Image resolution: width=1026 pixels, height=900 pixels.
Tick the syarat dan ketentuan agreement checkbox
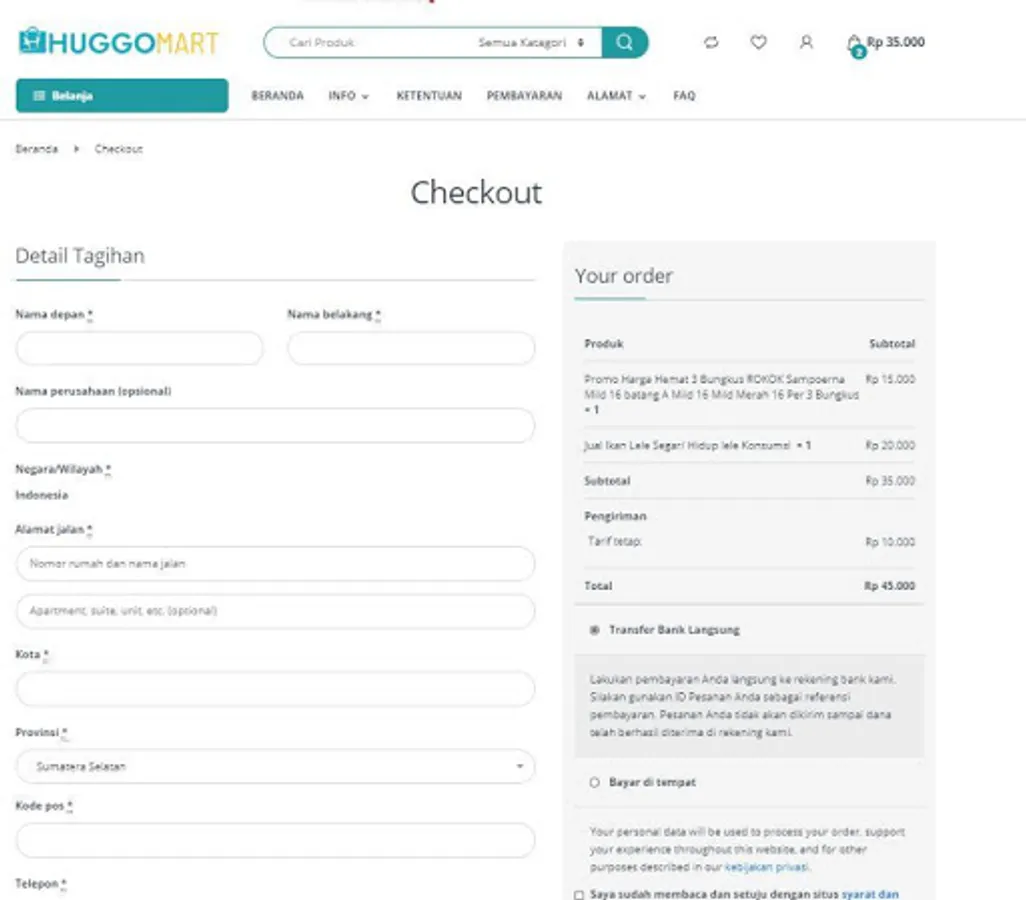[579, 895]
